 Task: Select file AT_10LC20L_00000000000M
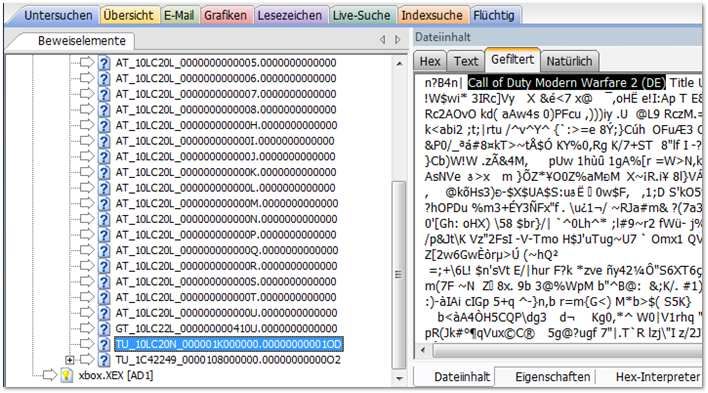[x=227, y=203]
